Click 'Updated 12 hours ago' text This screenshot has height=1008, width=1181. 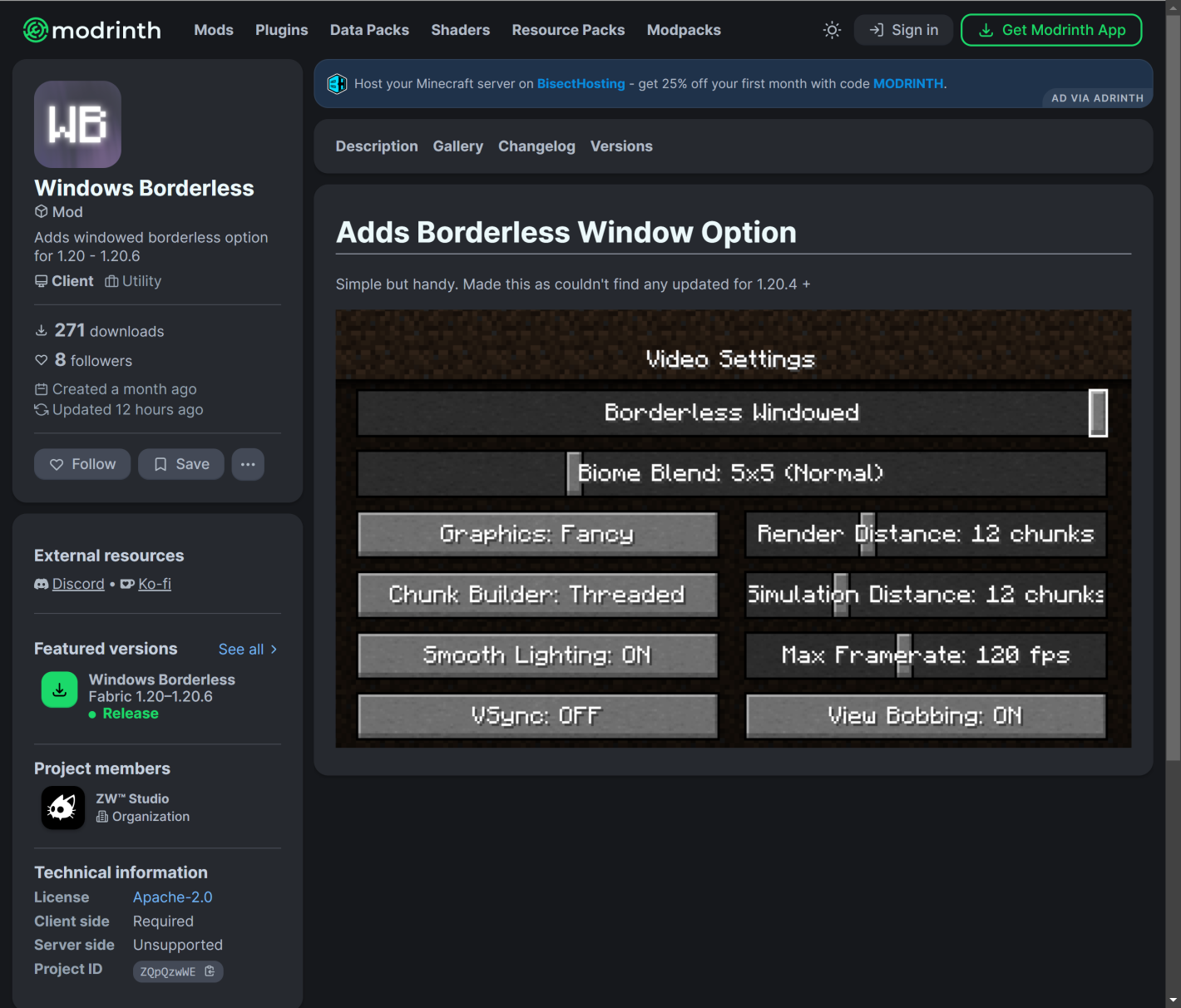[x=119, y=409]
